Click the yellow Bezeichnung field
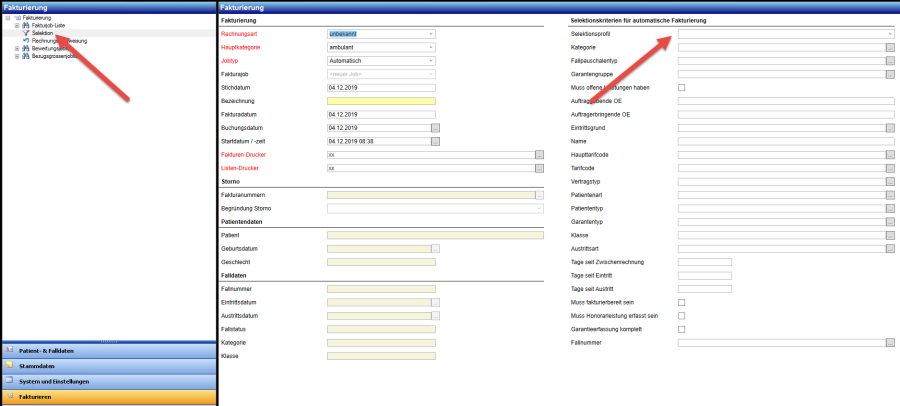900x406 pixels. tap(381, 101)
